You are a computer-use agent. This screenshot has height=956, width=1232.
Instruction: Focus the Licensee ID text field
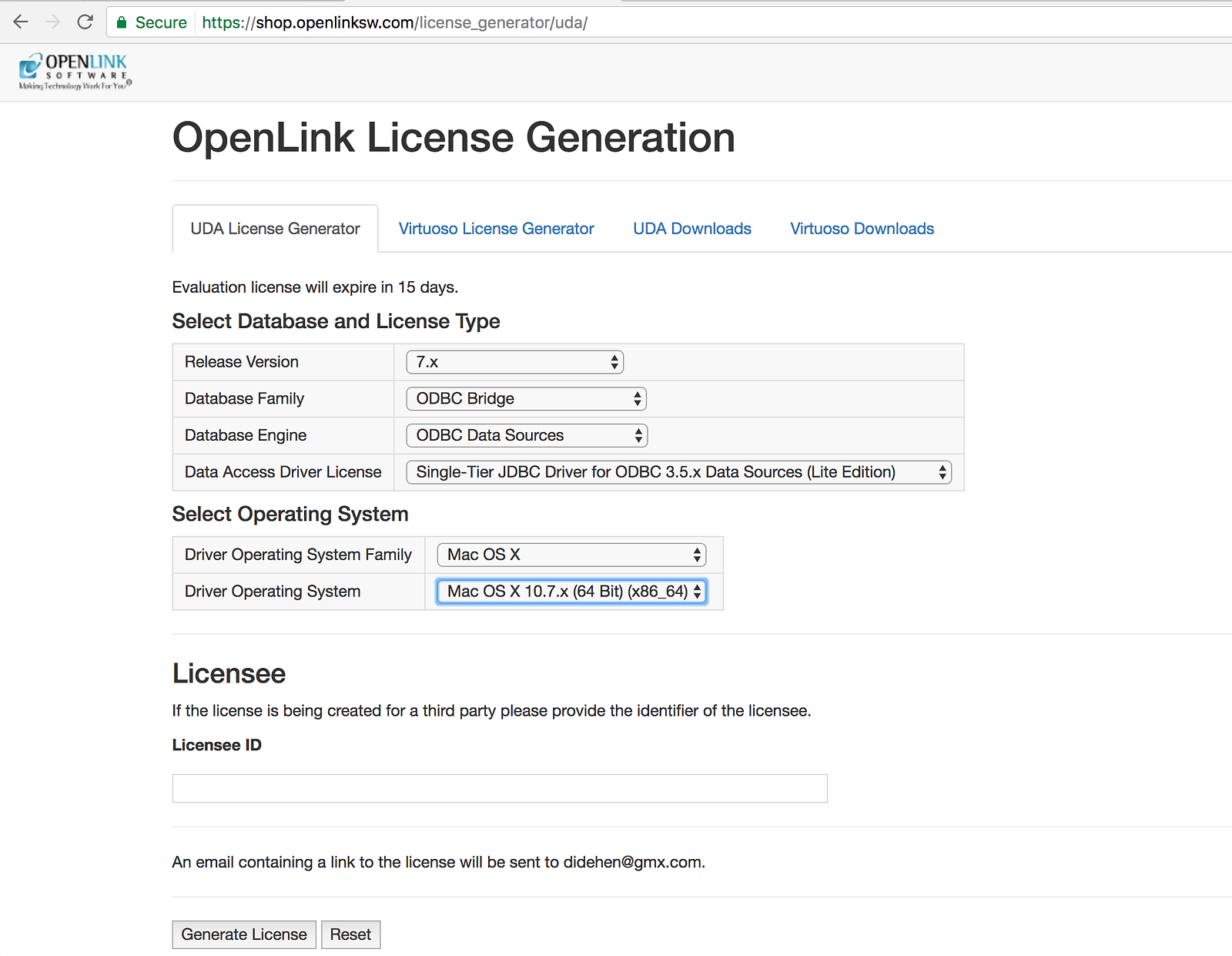point(500,789)
